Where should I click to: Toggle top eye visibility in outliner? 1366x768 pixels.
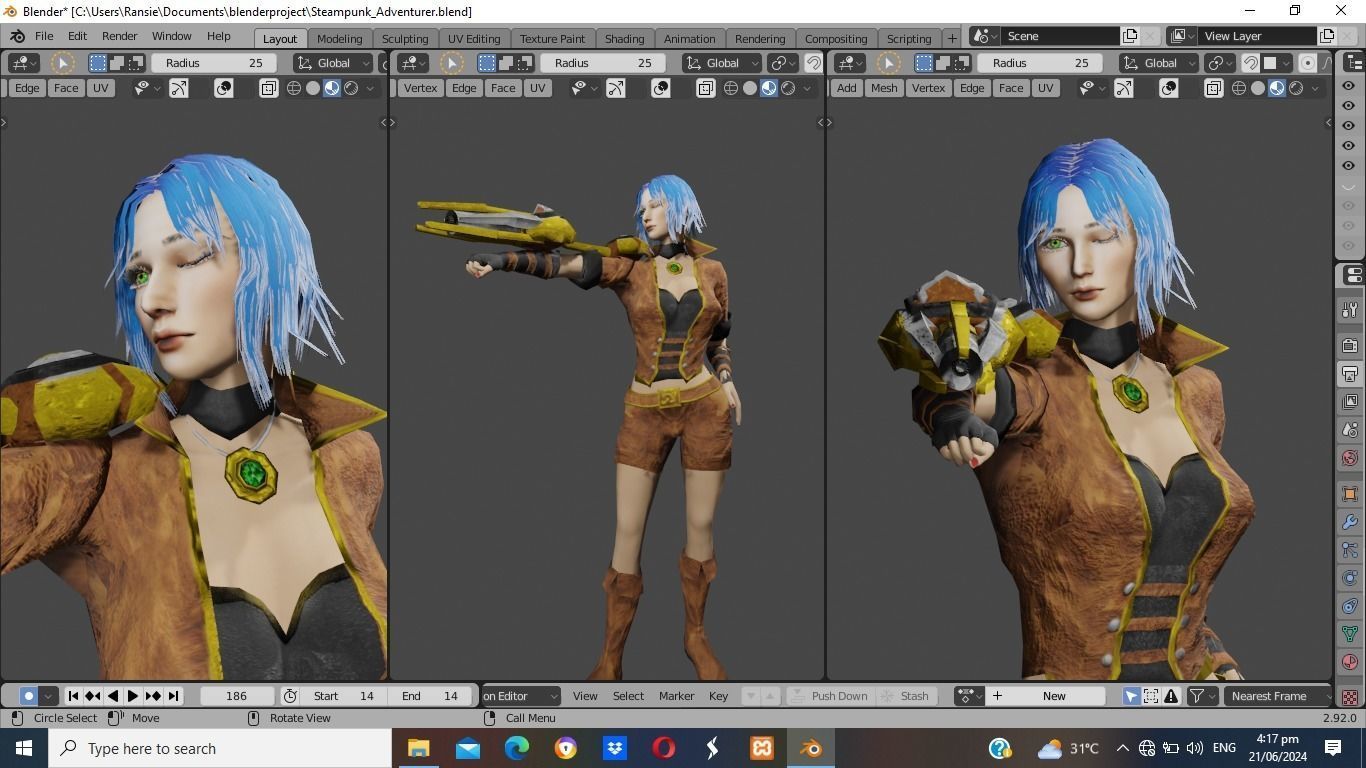[x=1348, y=86]
